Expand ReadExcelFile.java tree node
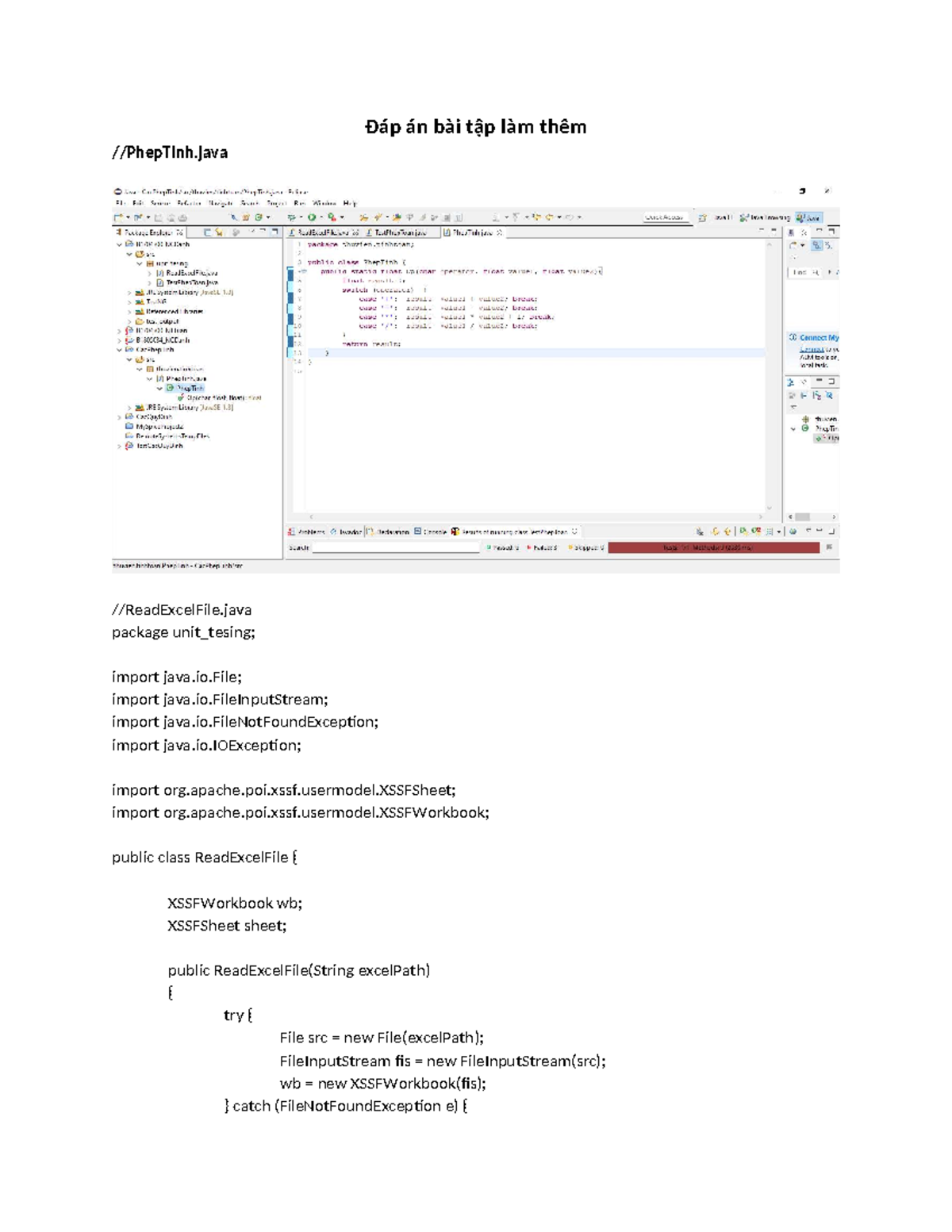952x1232 pixels. [149, 273]
